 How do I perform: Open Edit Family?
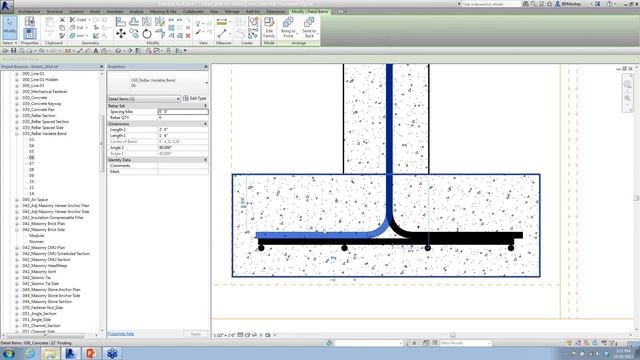269,27
